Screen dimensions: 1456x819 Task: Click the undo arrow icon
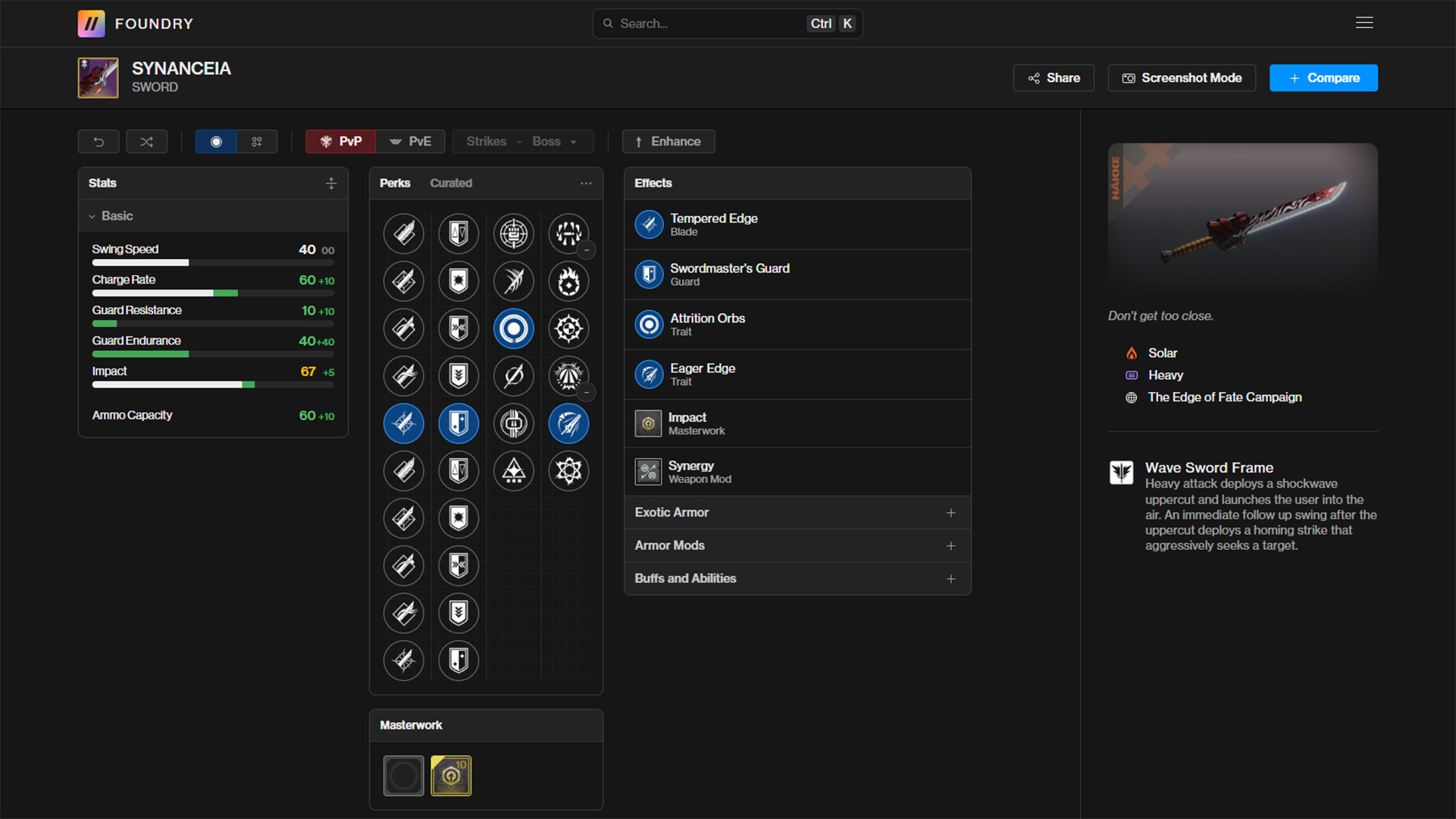coord(99,142)
